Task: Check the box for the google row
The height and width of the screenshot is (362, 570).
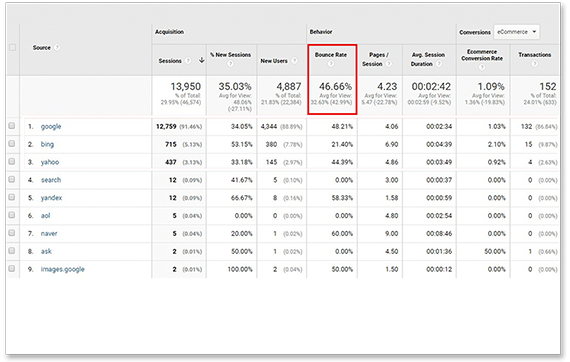Action: pos(12,126)
